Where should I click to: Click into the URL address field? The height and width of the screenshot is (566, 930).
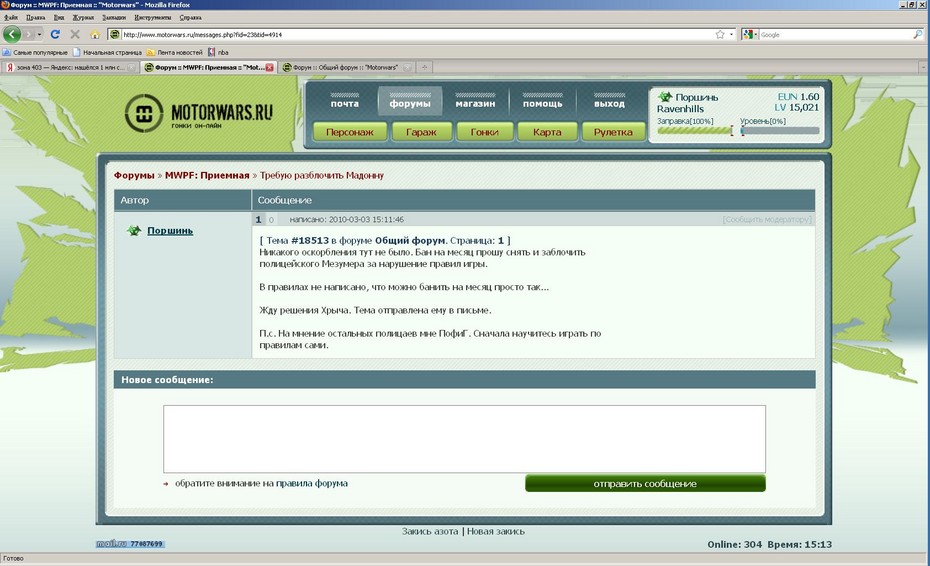[417, 34]
